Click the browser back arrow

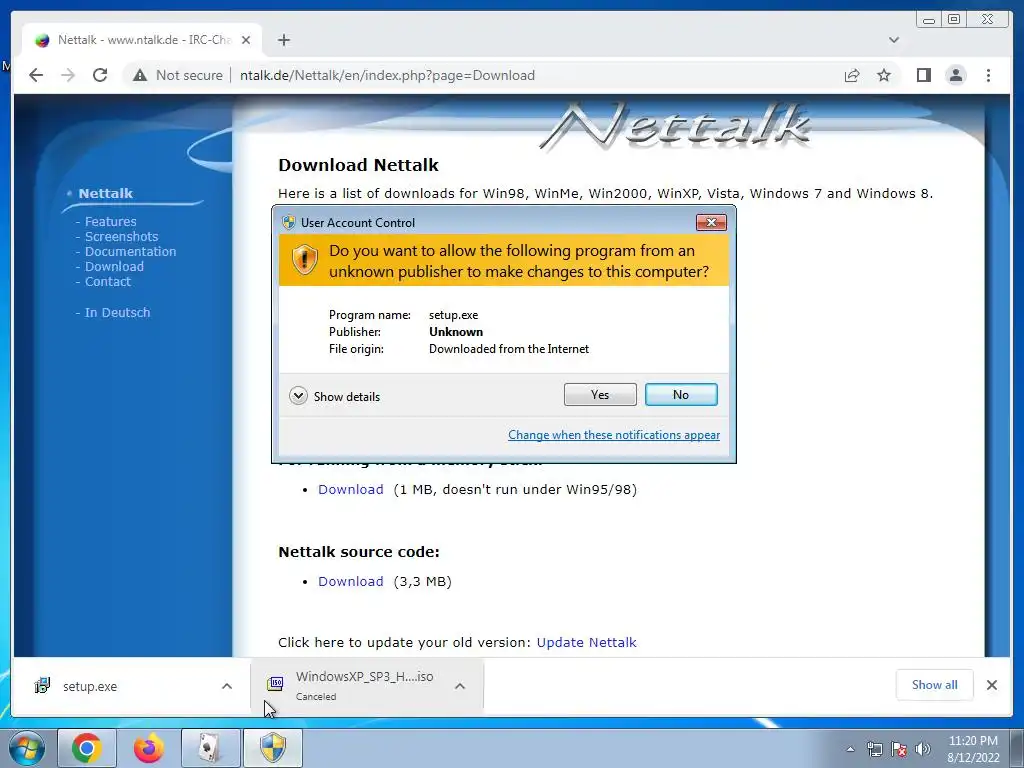point(36,75)
